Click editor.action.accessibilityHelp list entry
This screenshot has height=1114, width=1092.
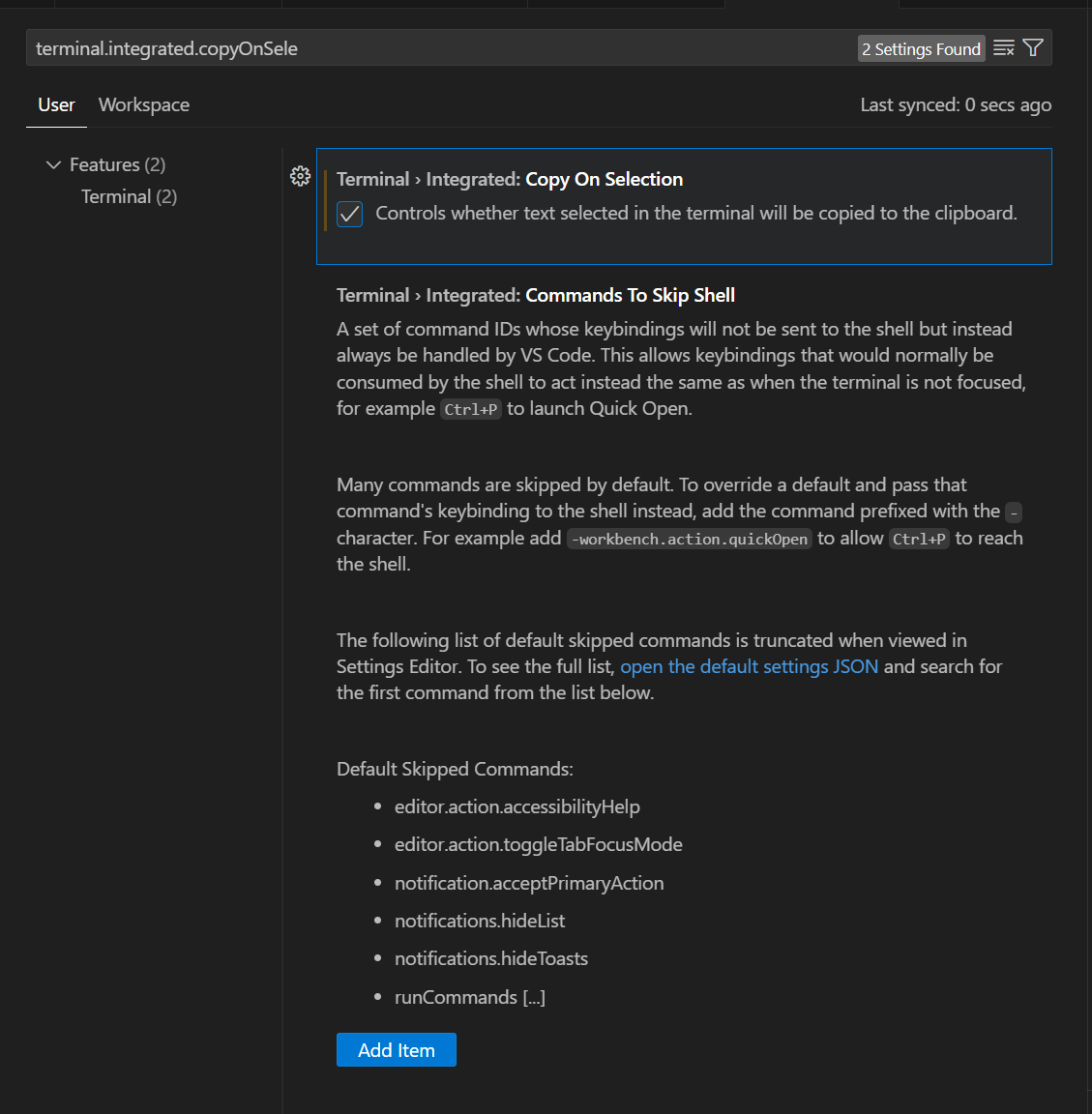coord(517,807)
